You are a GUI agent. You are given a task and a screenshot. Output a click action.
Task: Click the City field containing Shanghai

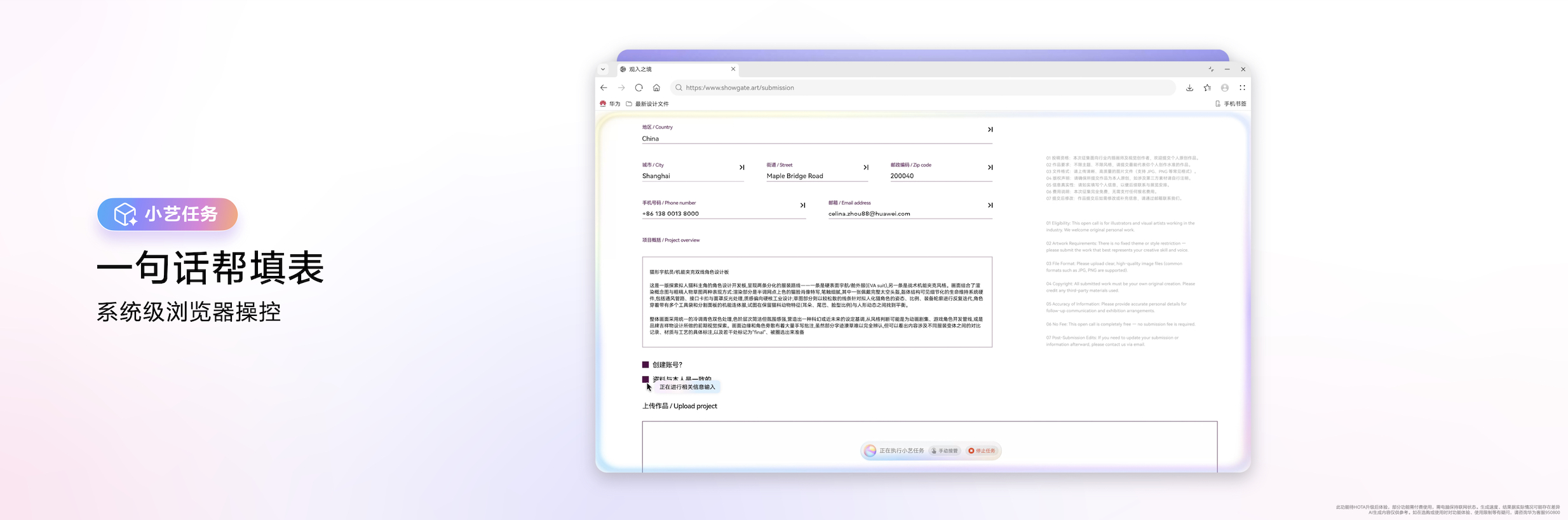pos(693,176)
